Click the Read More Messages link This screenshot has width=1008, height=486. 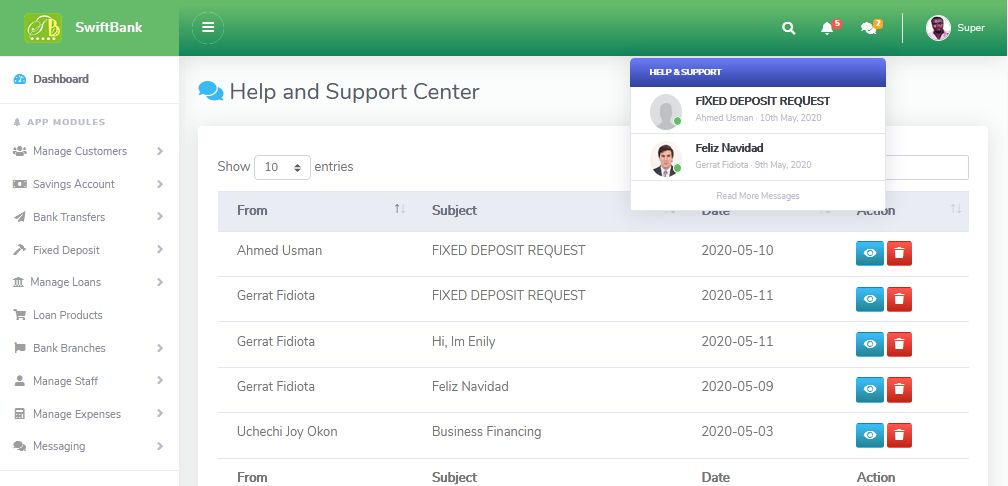coord(757,196)
